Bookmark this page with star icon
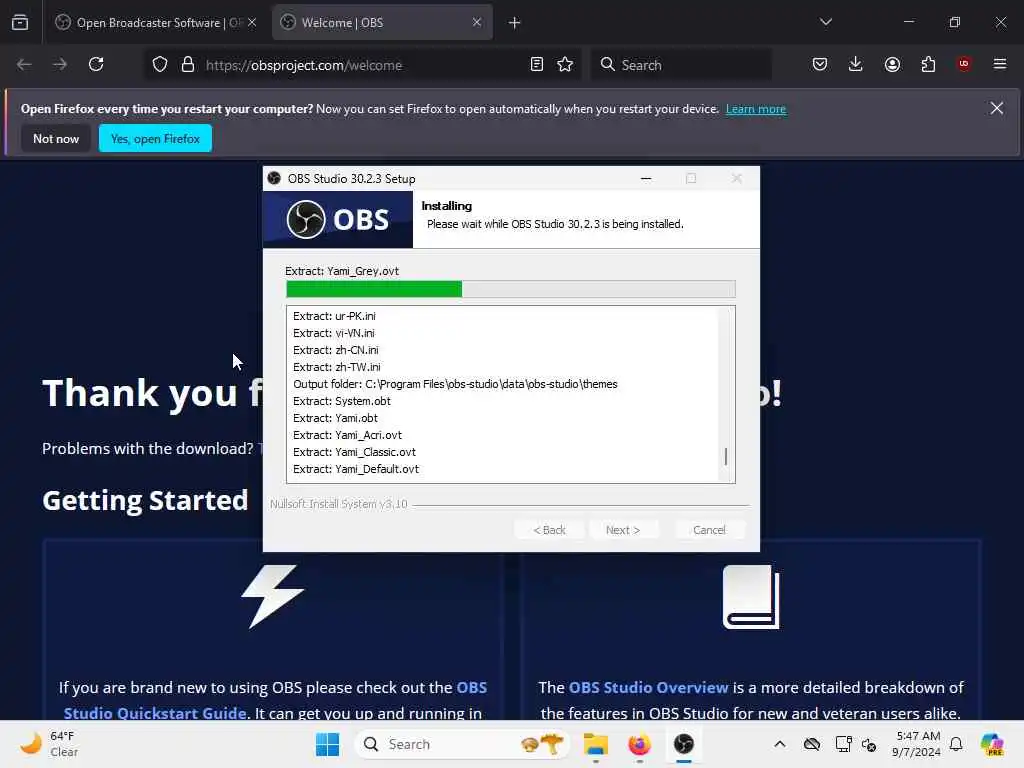Image resolution: width=1024 pixels, height=768 pixels. (x=565, y=65)
